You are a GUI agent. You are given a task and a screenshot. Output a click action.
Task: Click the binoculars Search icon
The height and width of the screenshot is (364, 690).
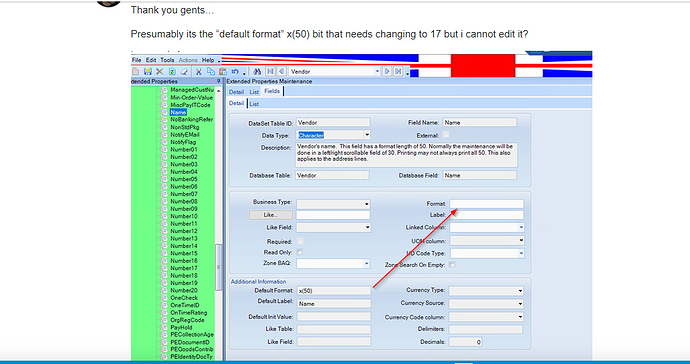pos(257,71)
